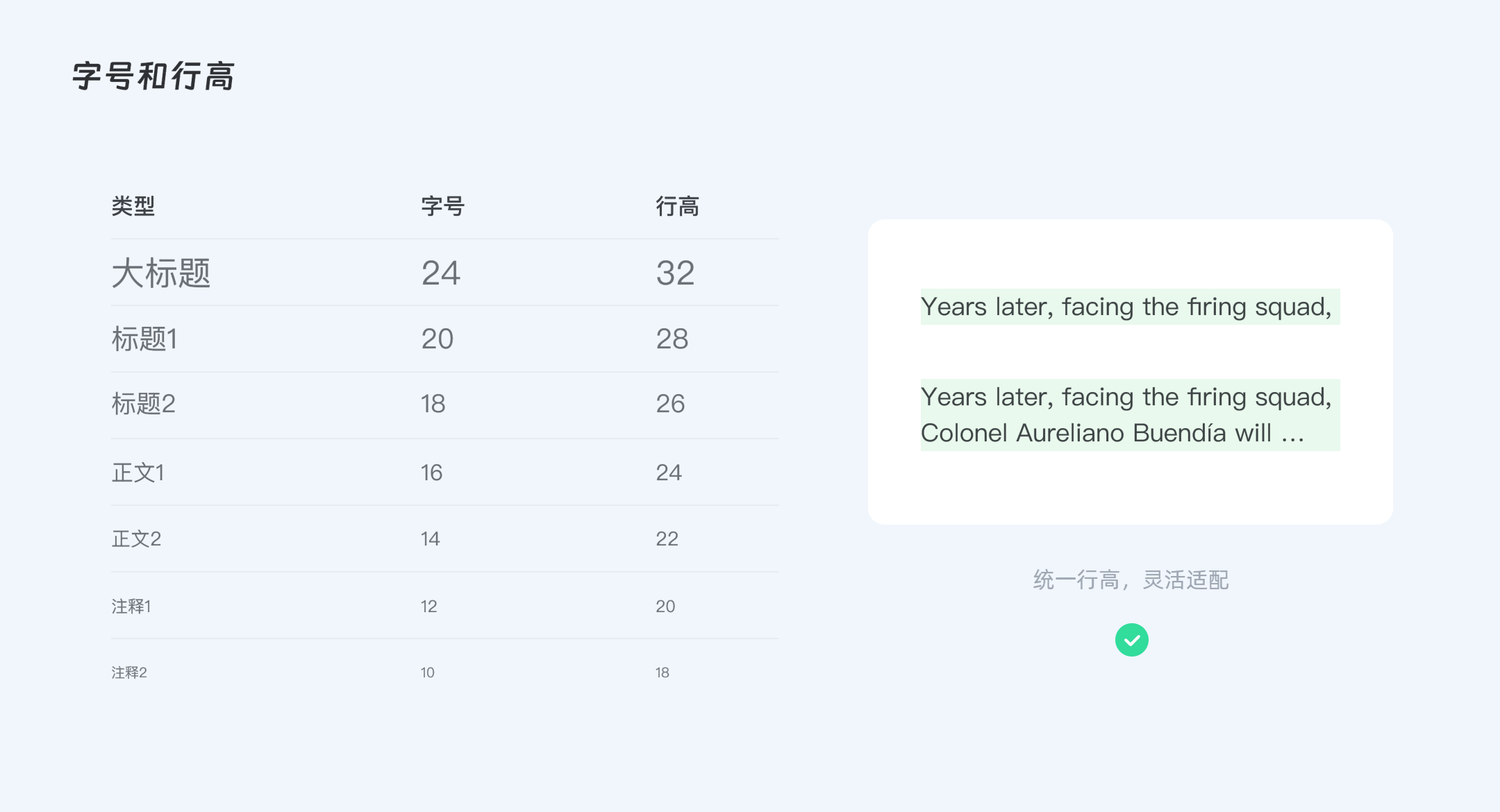Click the 大标题 row label
Image resolution: width=1500 pixels, height=812 pixels.
coord(161,273)
